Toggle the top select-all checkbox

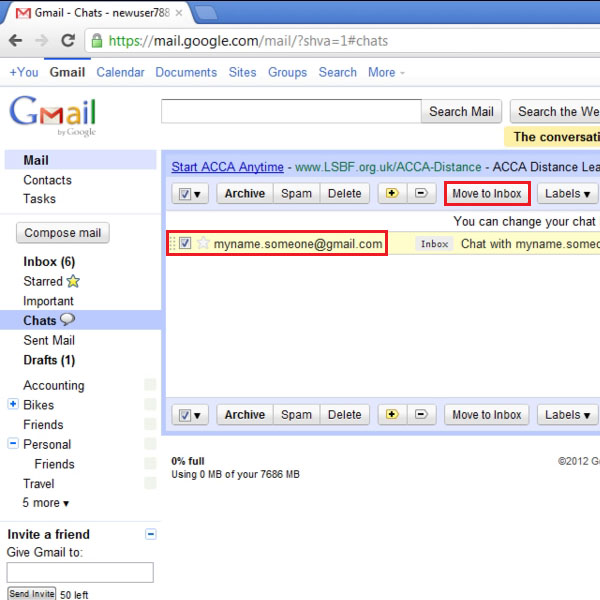(x=185, y=194)
